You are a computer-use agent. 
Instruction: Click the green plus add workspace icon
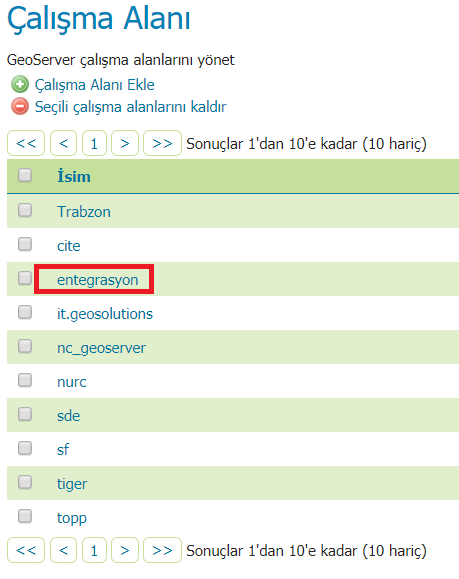(x=20, y=84)
